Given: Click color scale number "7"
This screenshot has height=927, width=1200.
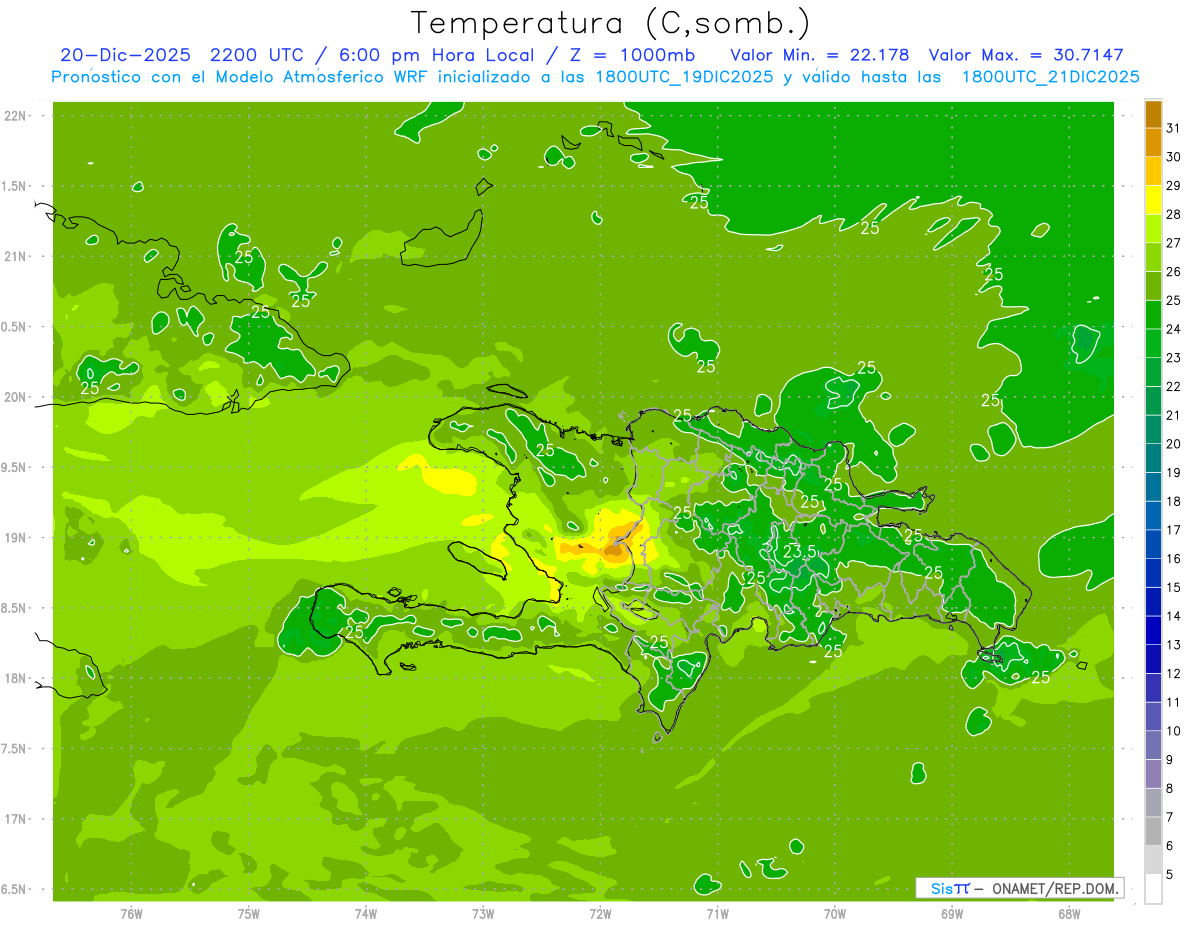Looking at the screenshot, I should click(x=1170, y=817).
